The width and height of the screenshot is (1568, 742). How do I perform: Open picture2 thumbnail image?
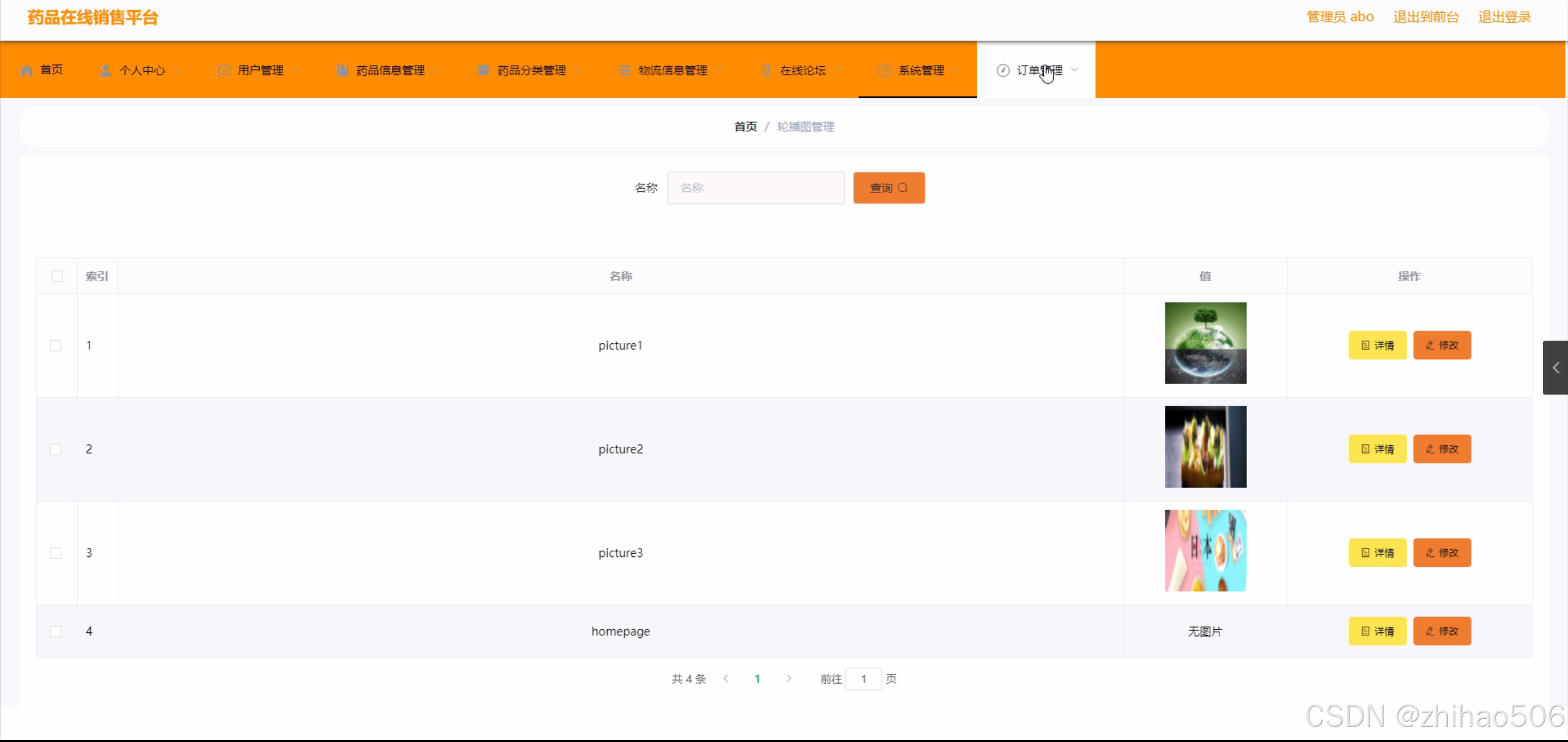pos(1205,447)
